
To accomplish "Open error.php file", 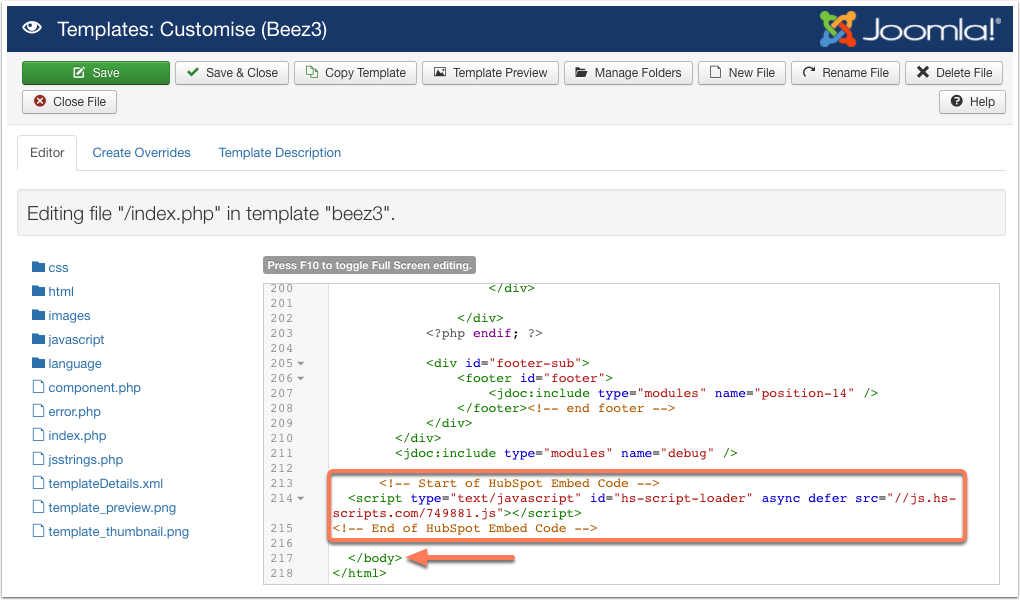I will pyautogui.click(x=74, y=412).
